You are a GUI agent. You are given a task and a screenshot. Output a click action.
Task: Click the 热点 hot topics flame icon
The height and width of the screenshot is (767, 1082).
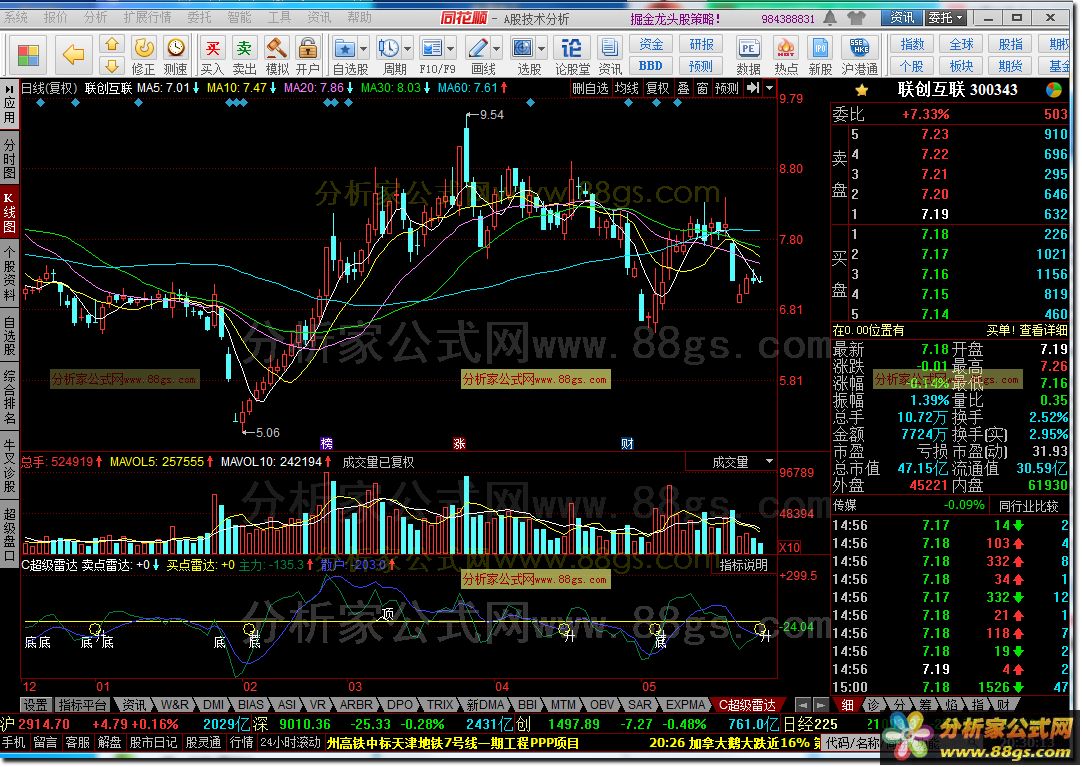tap(785, 55)
